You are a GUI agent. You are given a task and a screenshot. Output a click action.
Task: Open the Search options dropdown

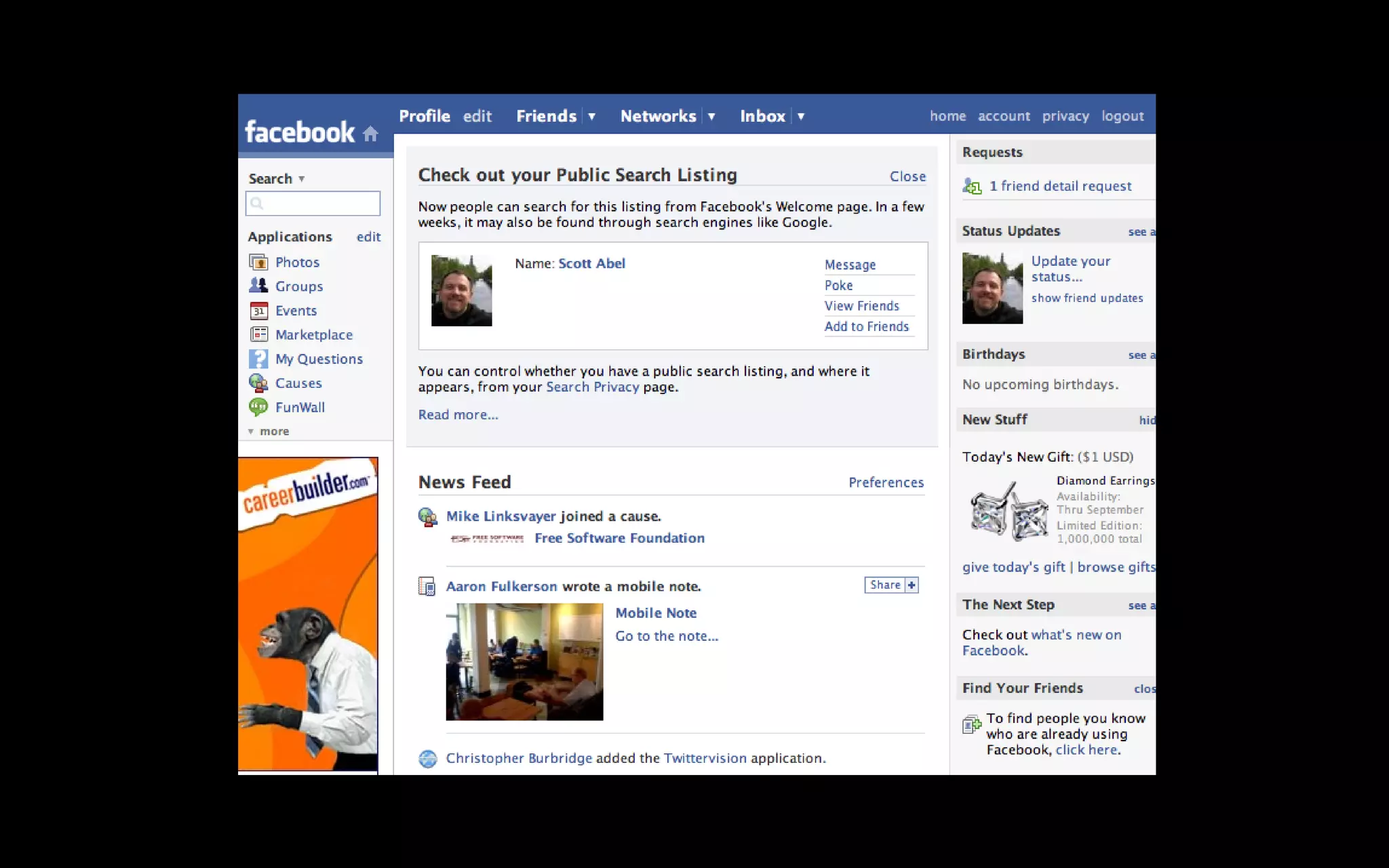(301, 179)
